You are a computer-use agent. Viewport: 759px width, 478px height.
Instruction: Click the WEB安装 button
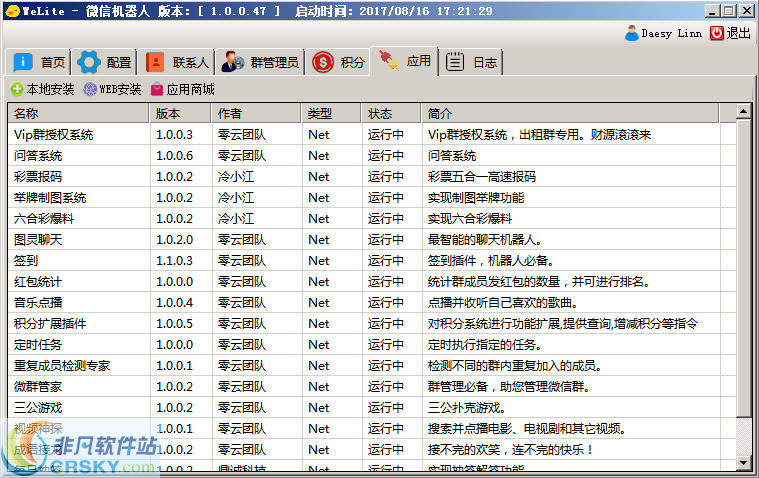[x=112, y=89]
